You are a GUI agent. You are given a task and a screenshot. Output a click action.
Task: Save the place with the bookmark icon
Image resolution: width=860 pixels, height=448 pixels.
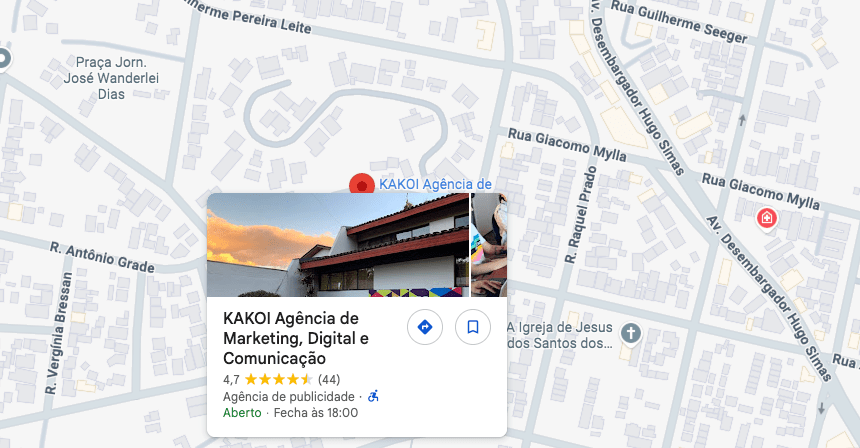click(473, 327)
